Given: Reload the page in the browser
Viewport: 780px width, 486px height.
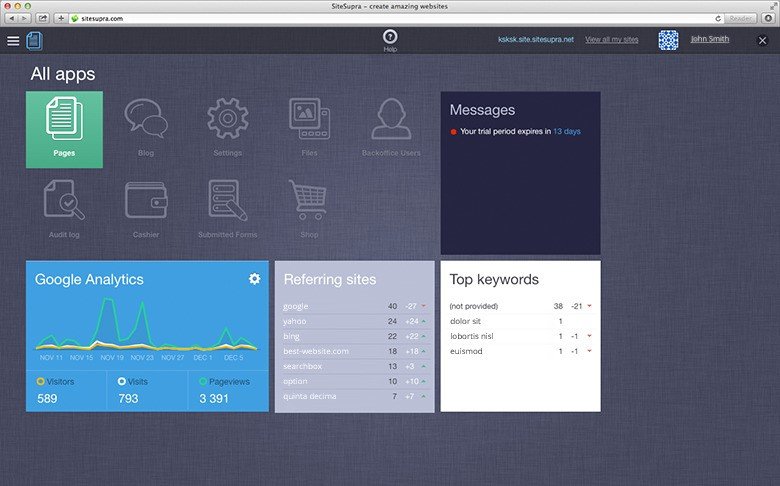Looking at the screenshot, I should 718,18.
